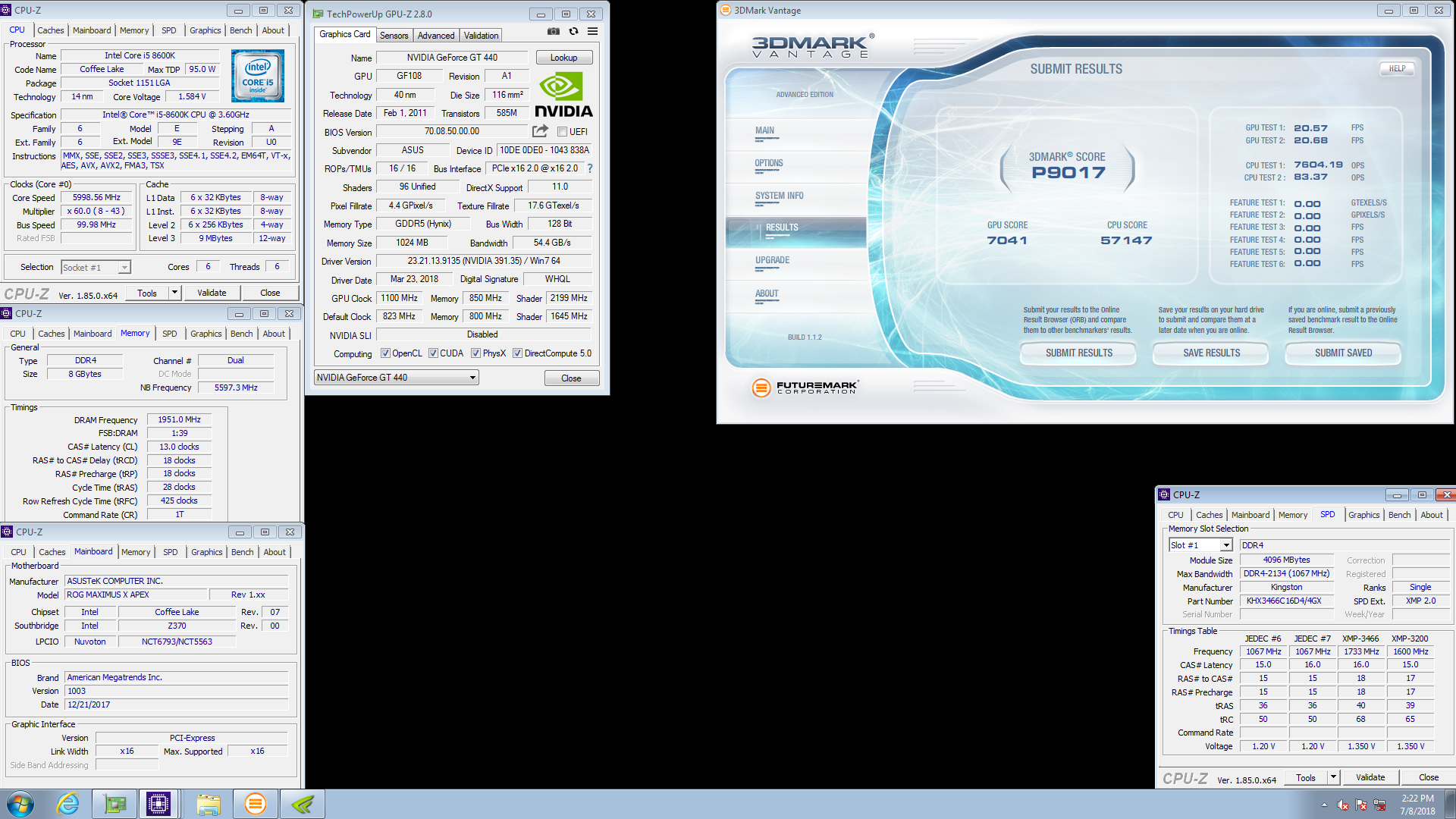Toggle the CUDA checkbox
The width and height of the screenshot is (1456, 819).
tap(433, 353)
